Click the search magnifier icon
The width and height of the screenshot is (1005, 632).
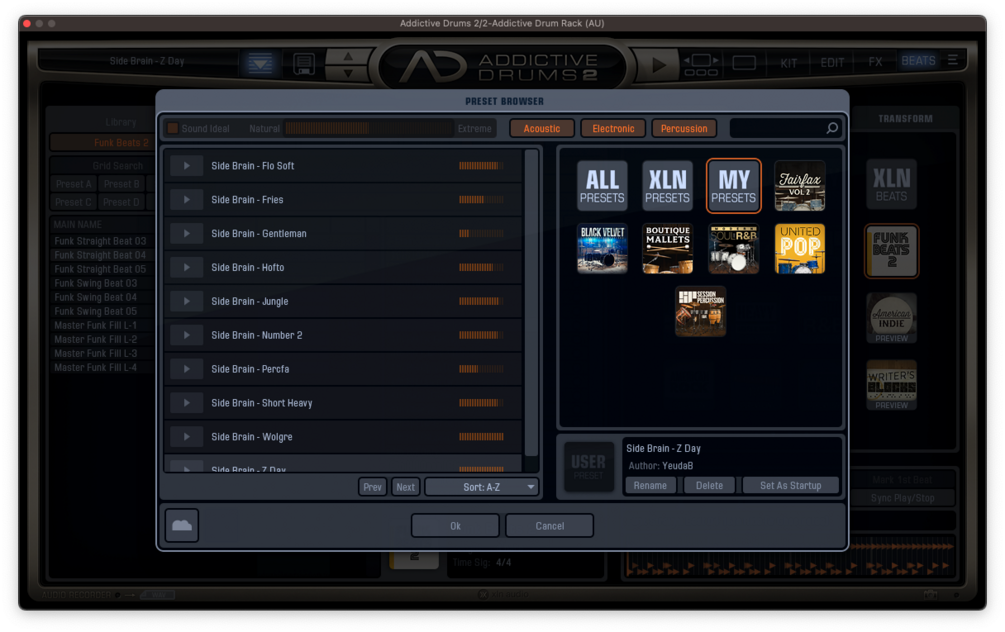click(831, 128)
